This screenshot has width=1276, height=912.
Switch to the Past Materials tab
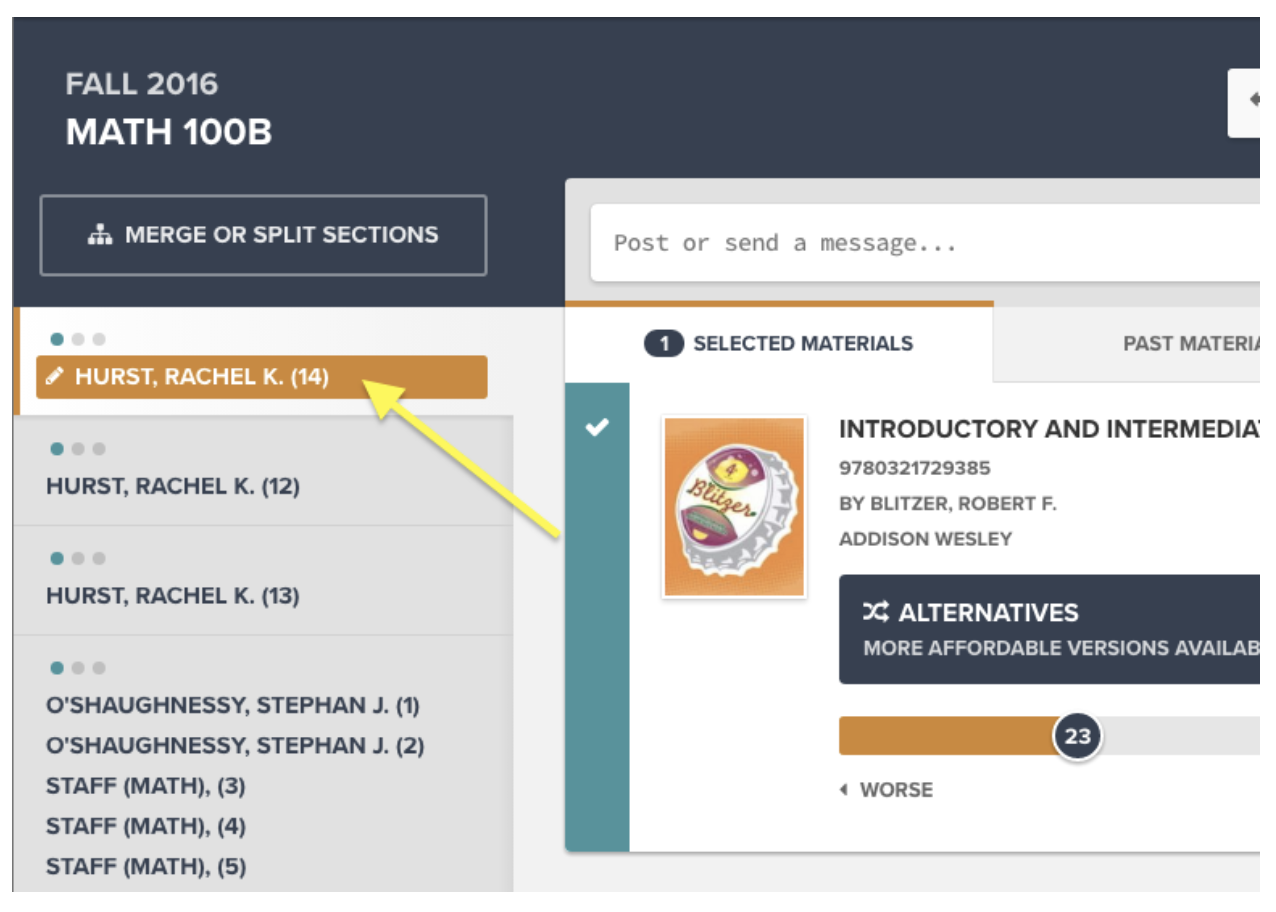[x=1190, y=344]
